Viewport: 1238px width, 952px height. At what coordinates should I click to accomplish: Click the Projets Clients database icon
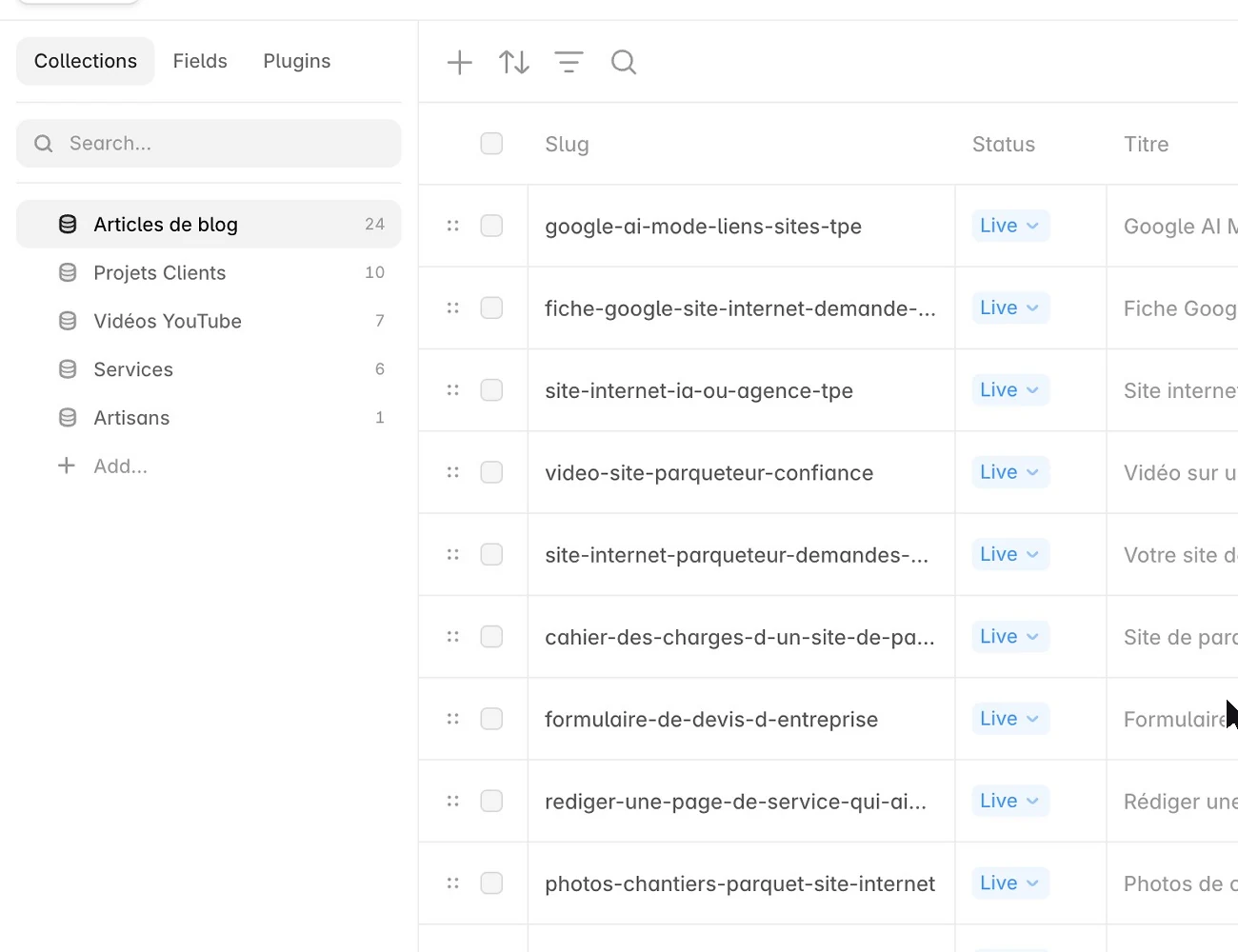(68, 273)
